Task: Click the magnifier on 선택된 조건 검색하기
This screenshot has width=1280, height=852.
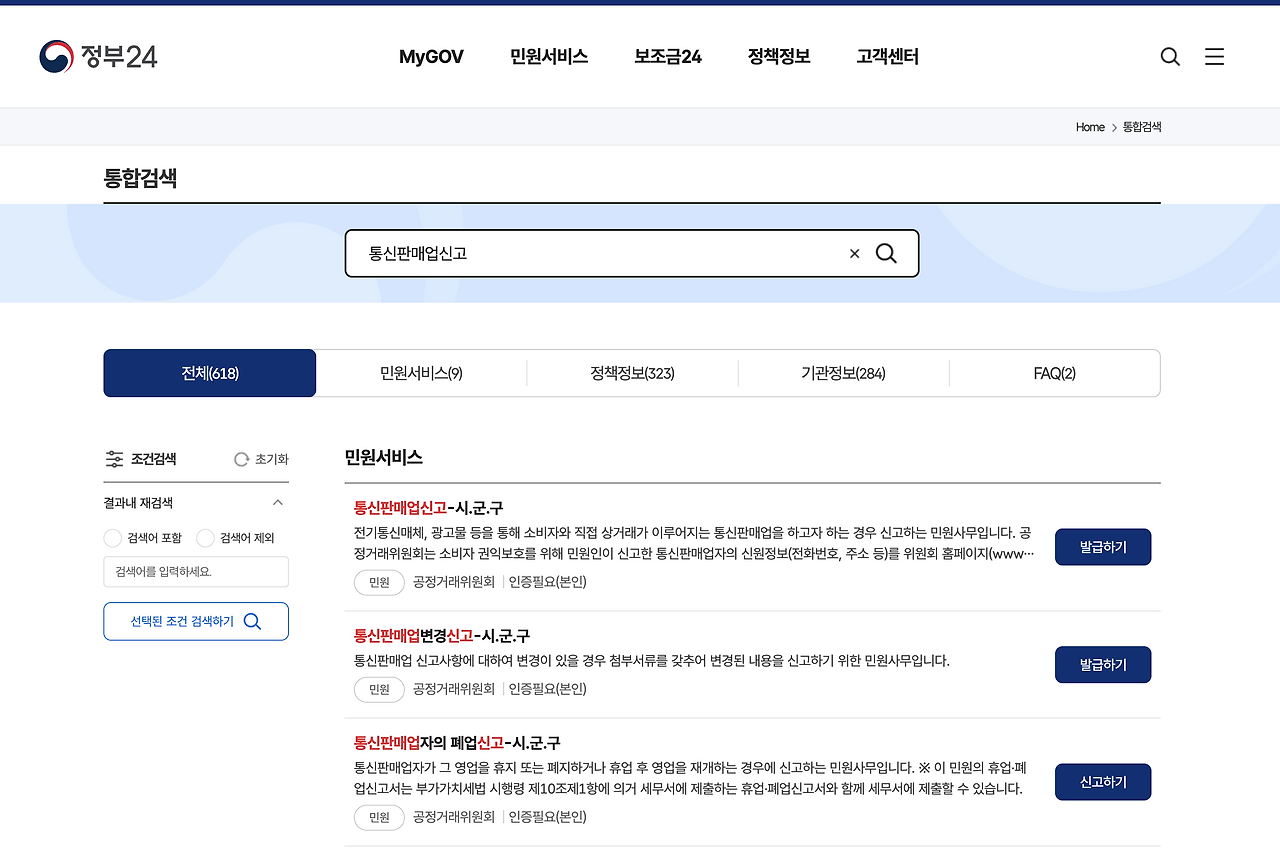Action: pyautogui.click(x=252, y=621)
